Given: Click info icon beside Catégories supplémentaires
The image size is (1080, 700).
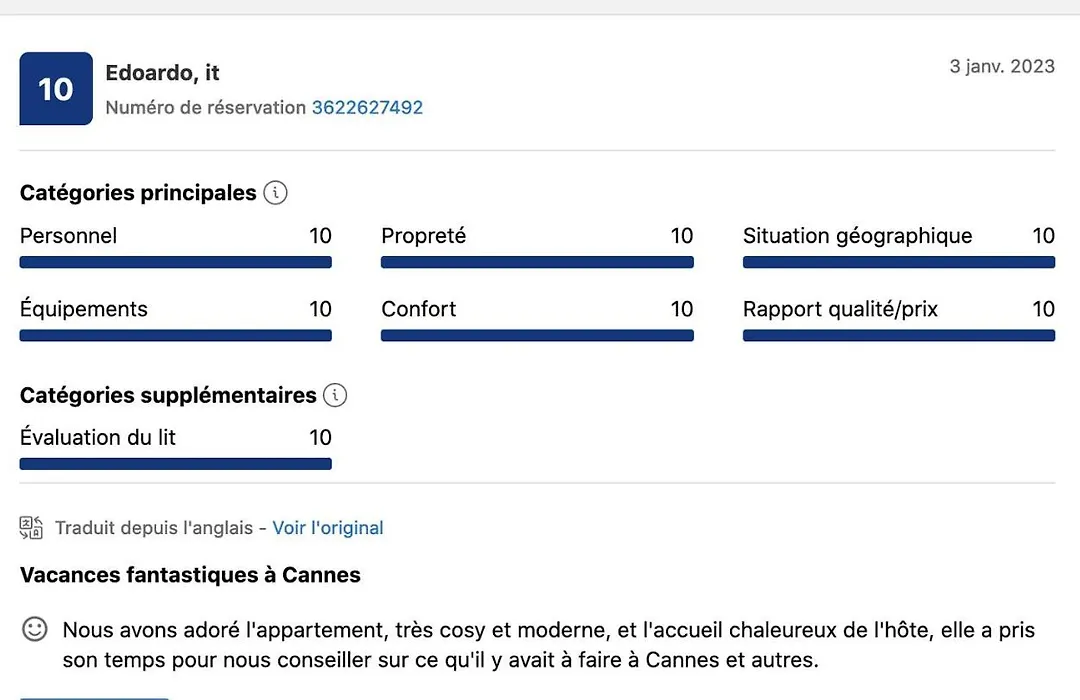Looking at the screenshot, I should tap(335, 395).
